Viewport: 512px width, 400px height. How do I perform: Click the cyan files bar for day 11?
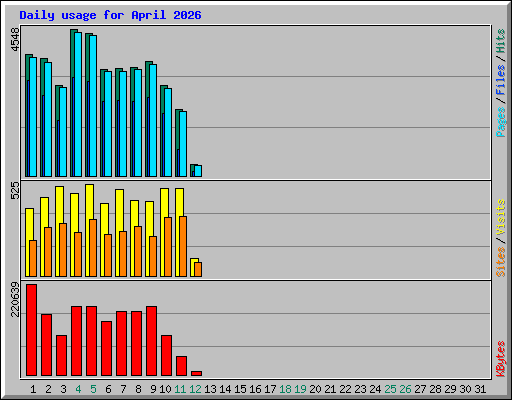[183, 144]
